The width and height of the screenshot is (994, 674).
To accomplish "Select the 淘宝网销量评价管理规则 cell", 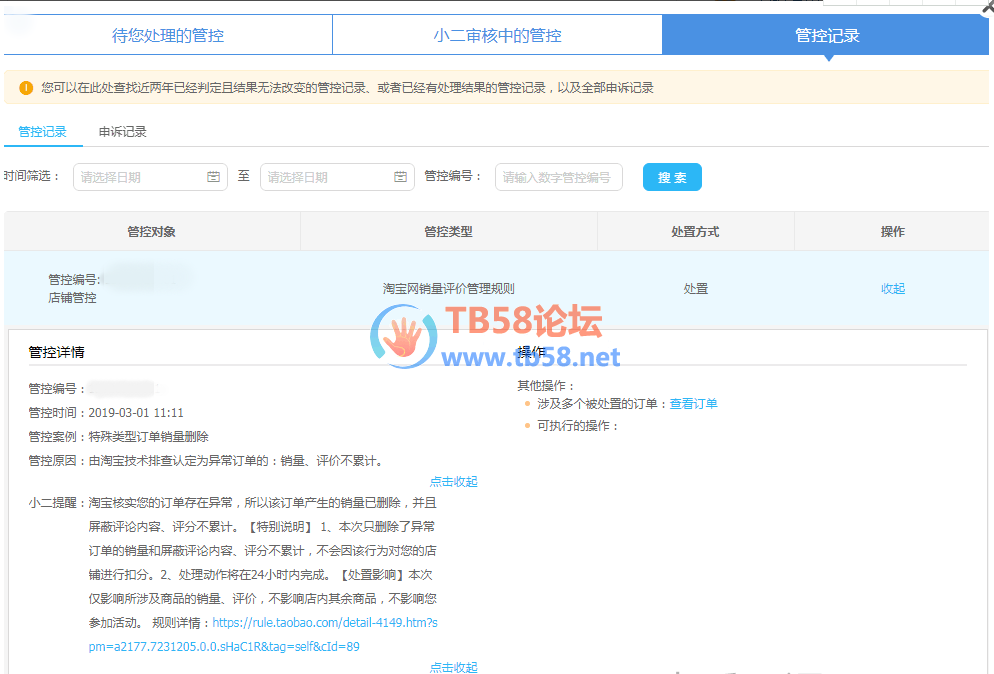I will click(449, 288).
